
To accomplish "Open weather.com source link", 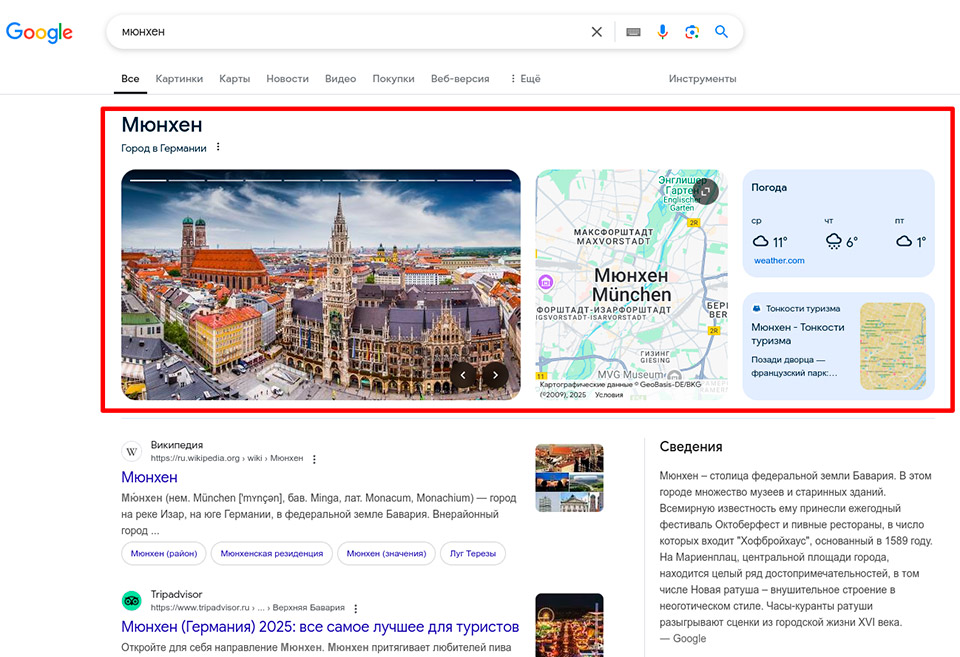I will click(x=779, y=260).
